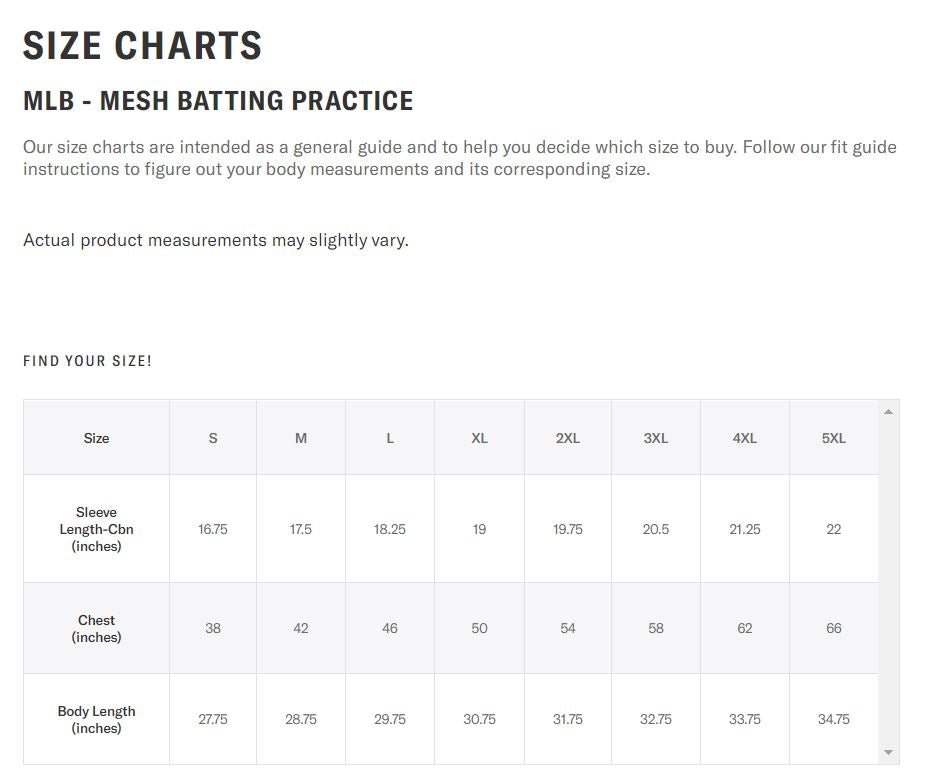This screenshot has height=783, width=937.
Task: Click the FIND YOUR SIZE! label
Action: click(x=88, y=361)
